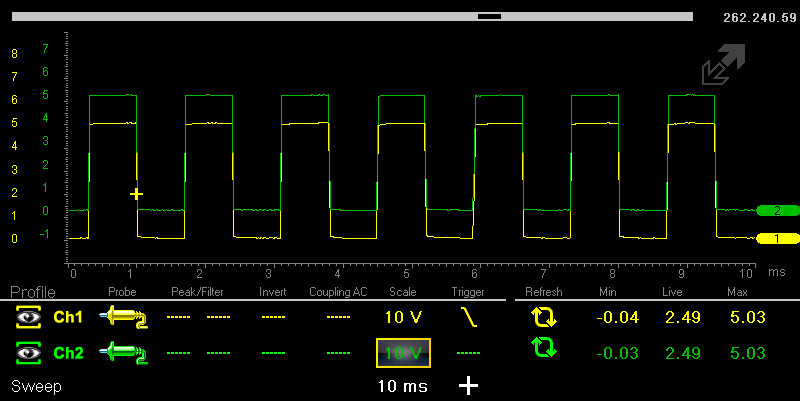Viewport: 800px width, 401px height.
Task: Toggle the Ch1 Invert setting
Action: click(273, 318)
